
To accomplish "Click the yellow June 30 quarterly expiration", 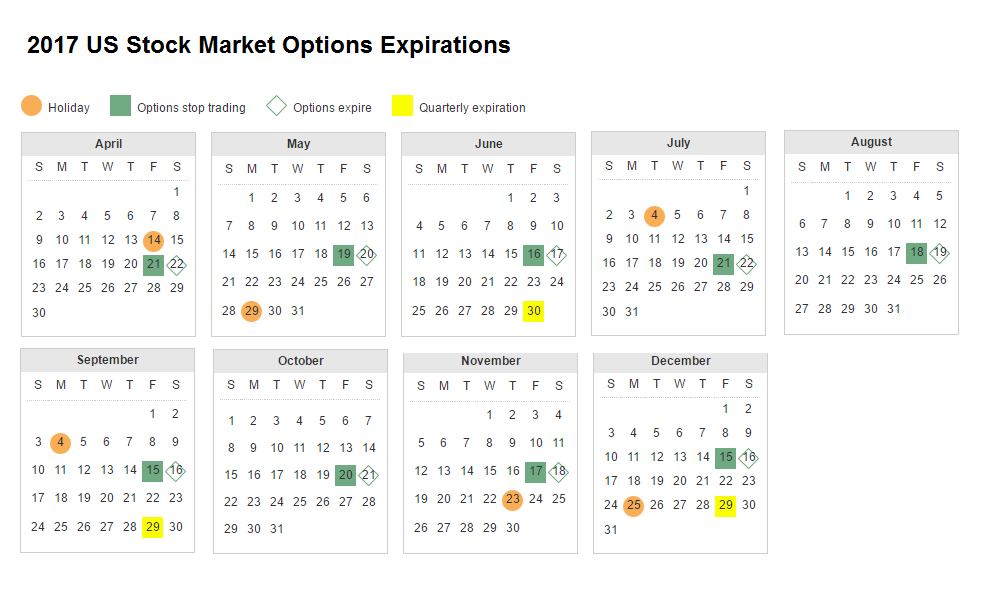I will pyautogui.click(x=534, y=311).
